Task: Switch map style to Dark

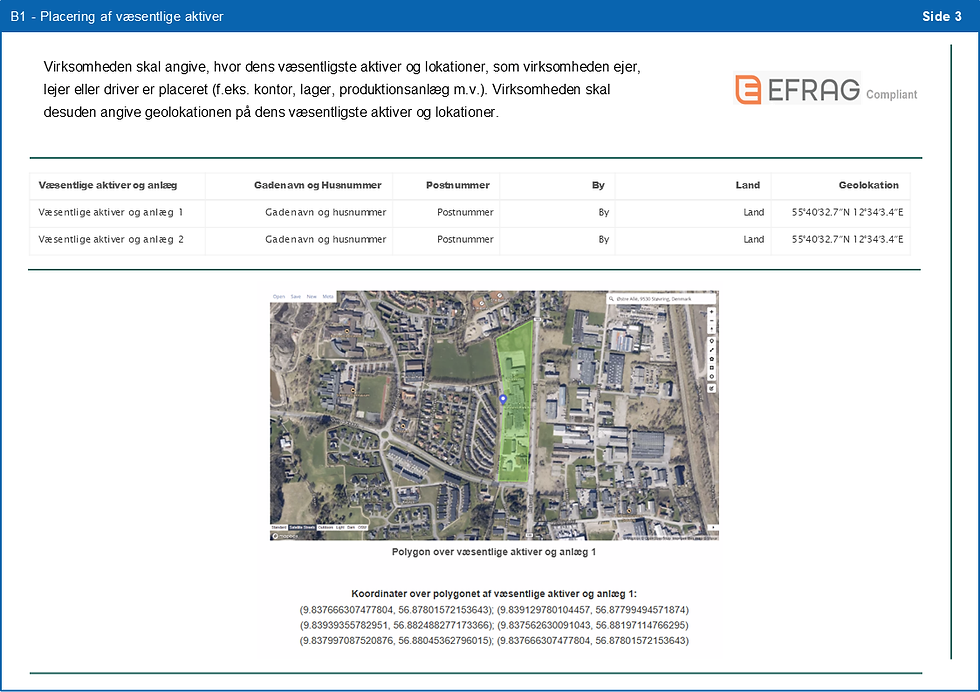Action: pos(351,528)
